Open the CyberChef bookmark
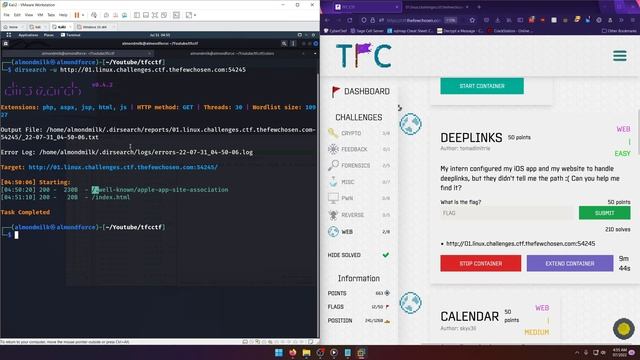 [335, 31]
